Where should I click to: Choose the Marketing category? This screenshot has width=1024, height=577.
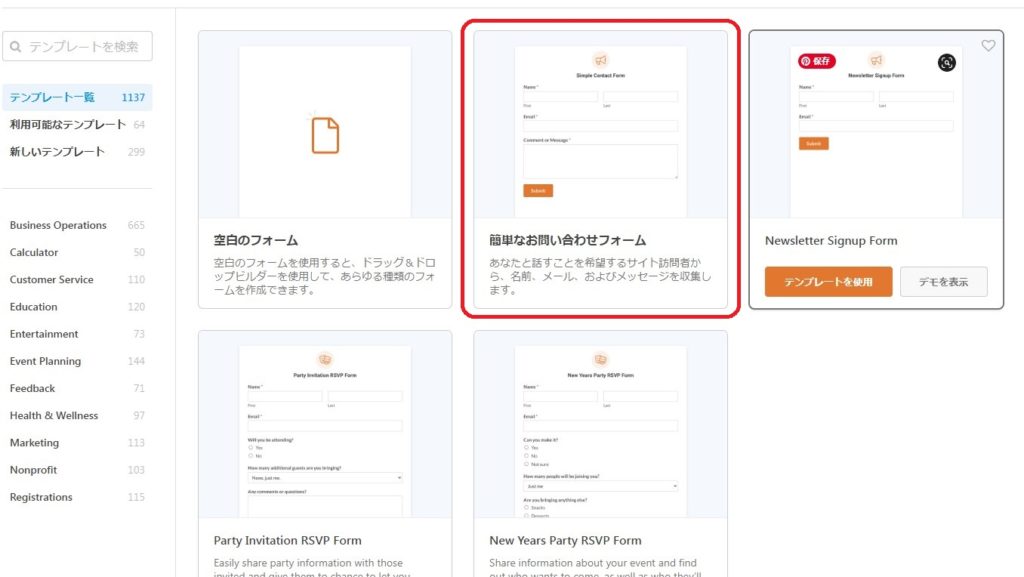34,443
